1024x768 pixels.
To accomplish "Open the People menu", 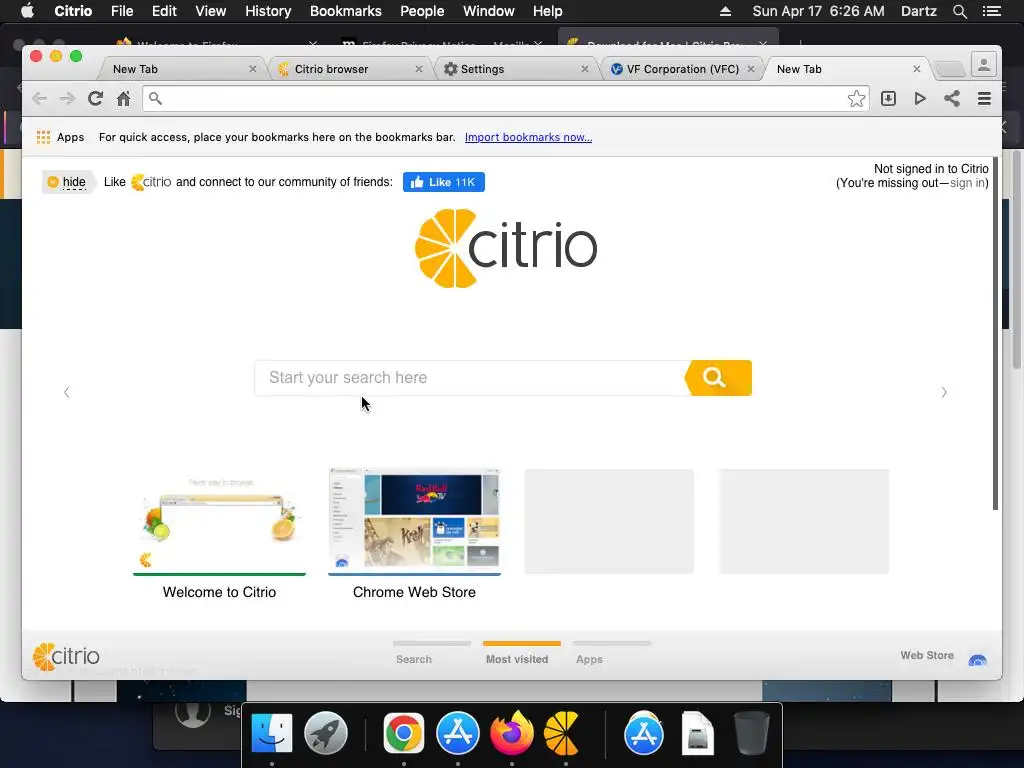I will [422, 11].
